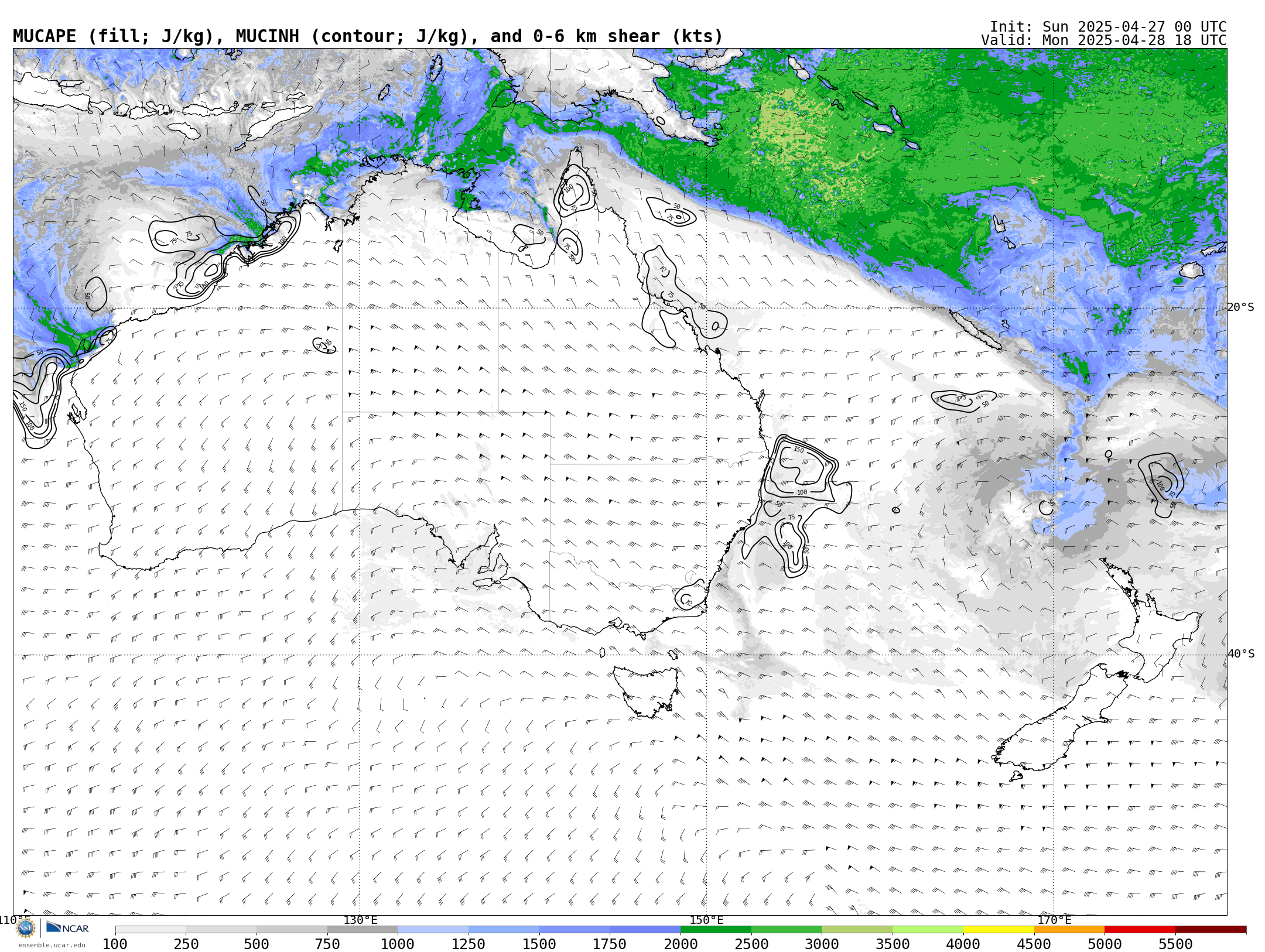
Task: Click the Valid: Mon 2025-04-28 18 UTC line
Action: click(1104, 40)
